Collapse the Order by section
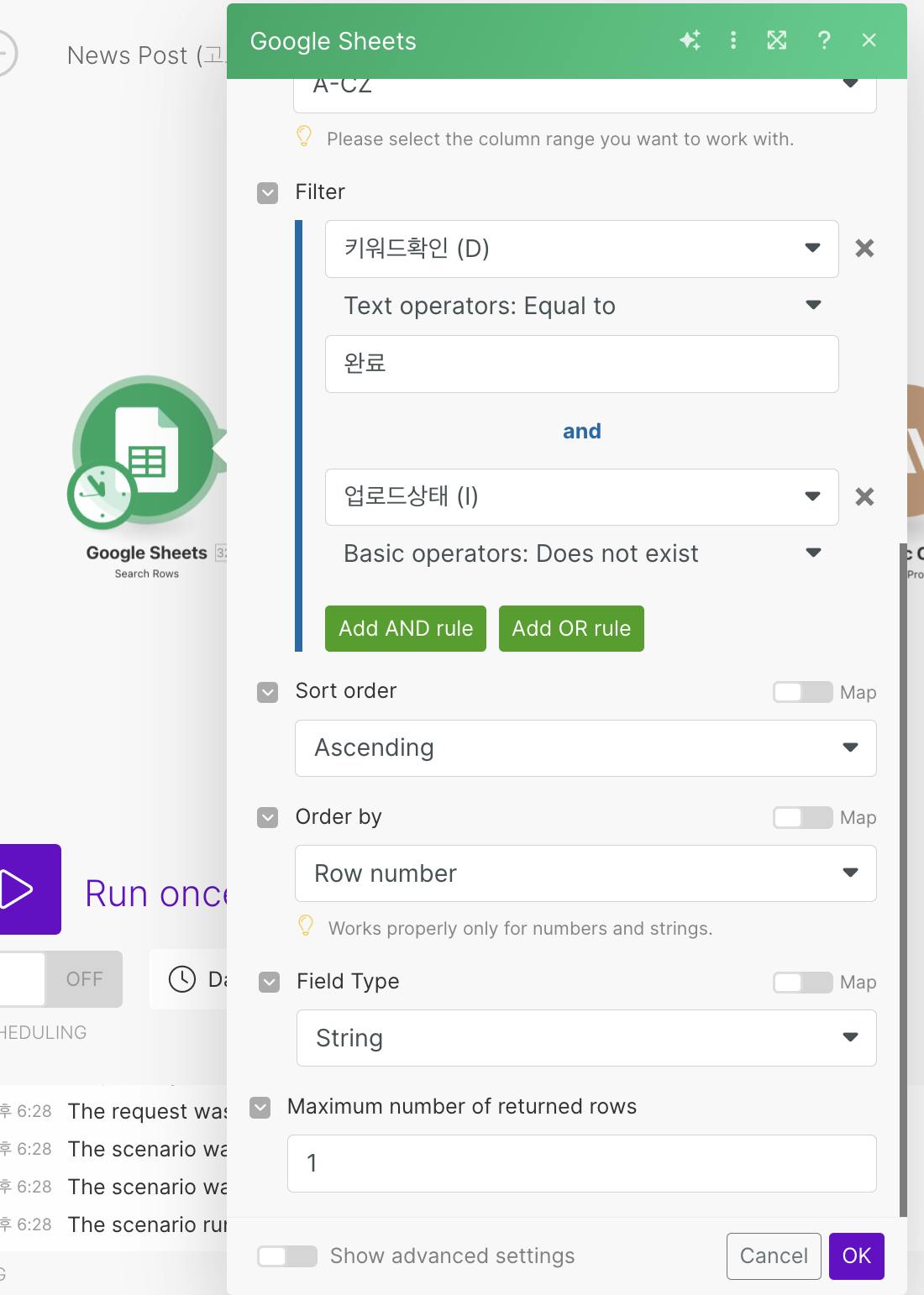 point(268,818)
